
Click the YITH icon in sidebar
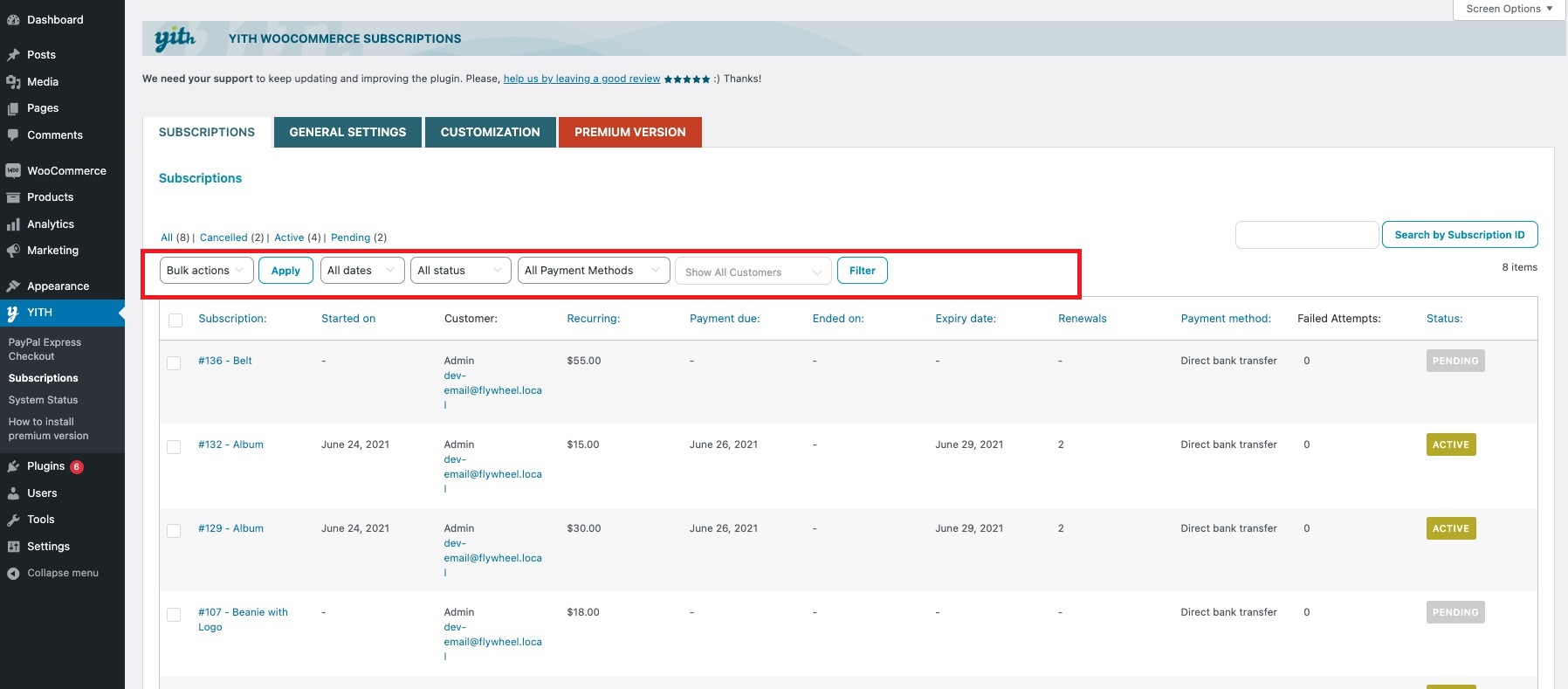[13, 313]
